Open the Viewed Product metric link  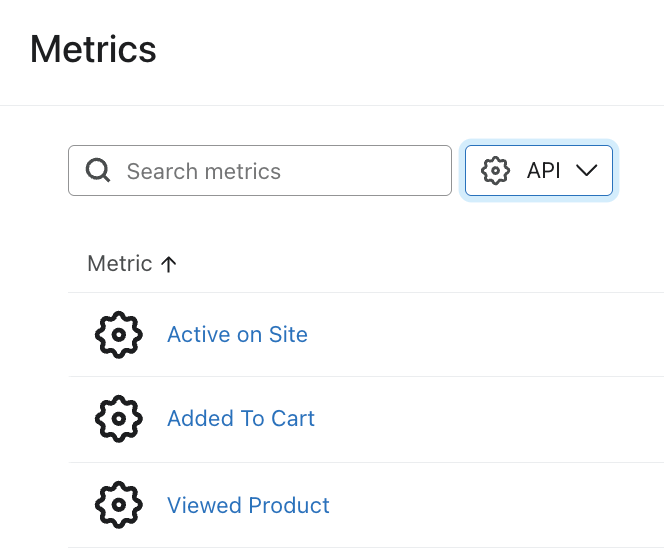(x=248, y=505)
